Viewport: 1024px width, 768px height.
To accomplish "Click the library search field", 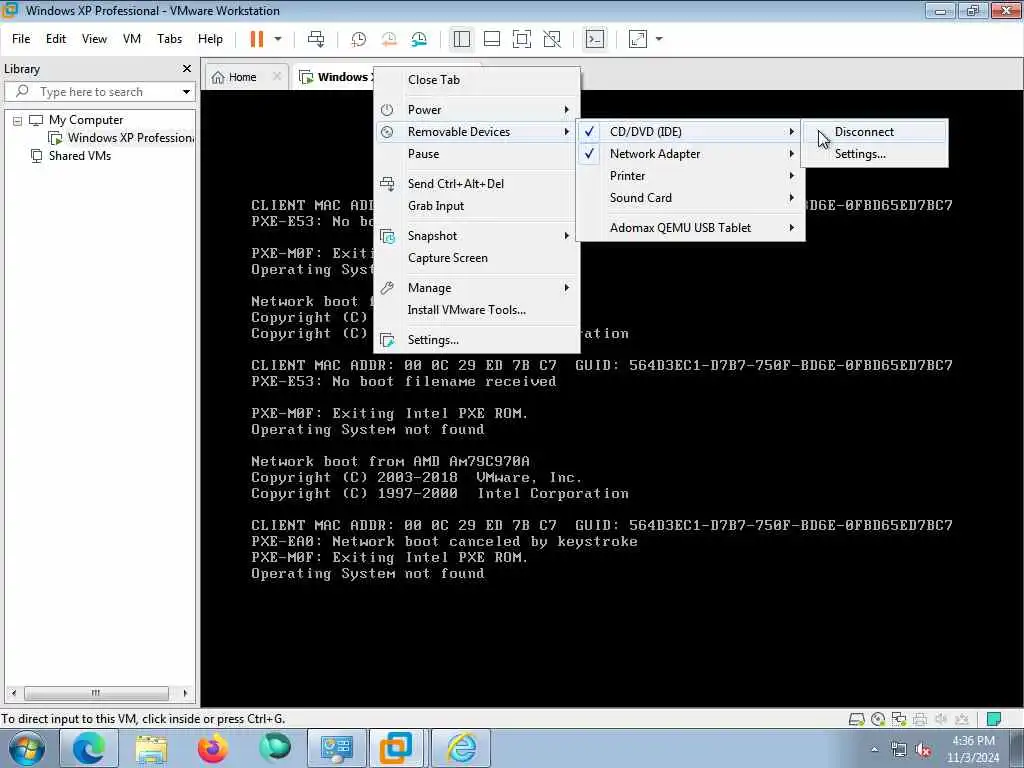I will click(x=98, y=92).
